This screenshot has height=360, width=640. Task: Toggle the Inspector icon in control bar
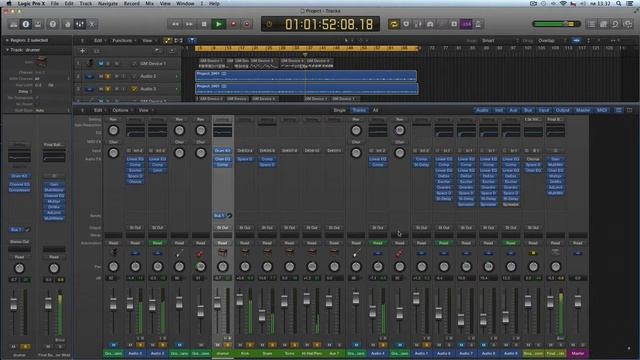[26, 24]
